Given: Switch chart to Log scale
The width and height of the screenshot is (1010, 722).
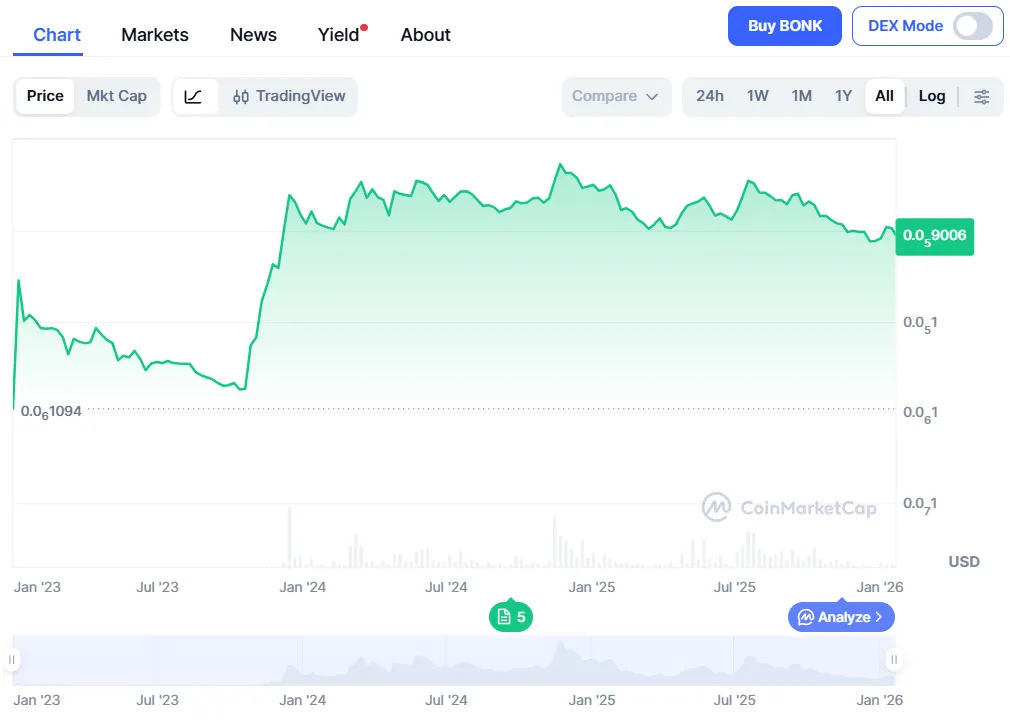Looking at the screenshot, I should click(932, 96).
